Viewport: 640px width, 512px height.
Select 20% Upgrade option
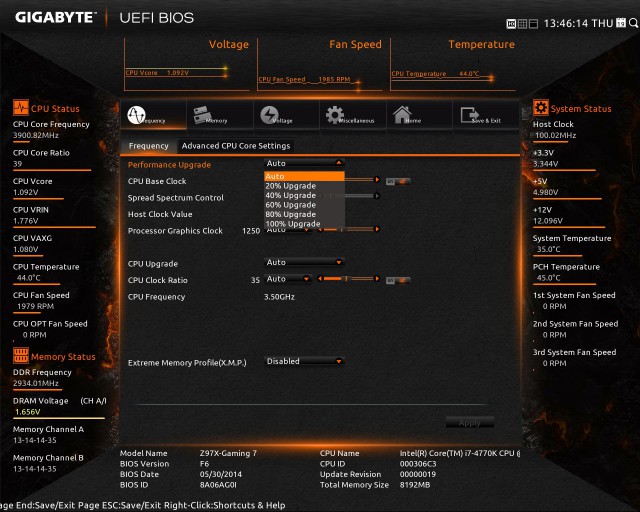(x=304, y=186)
